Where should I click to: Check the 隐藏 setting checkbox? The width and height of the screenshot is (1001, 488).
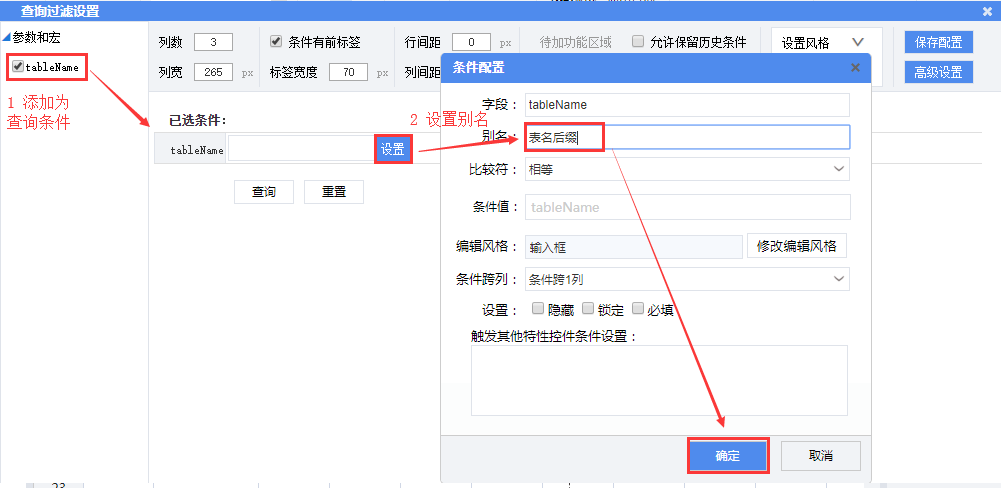tap(538, 309)
